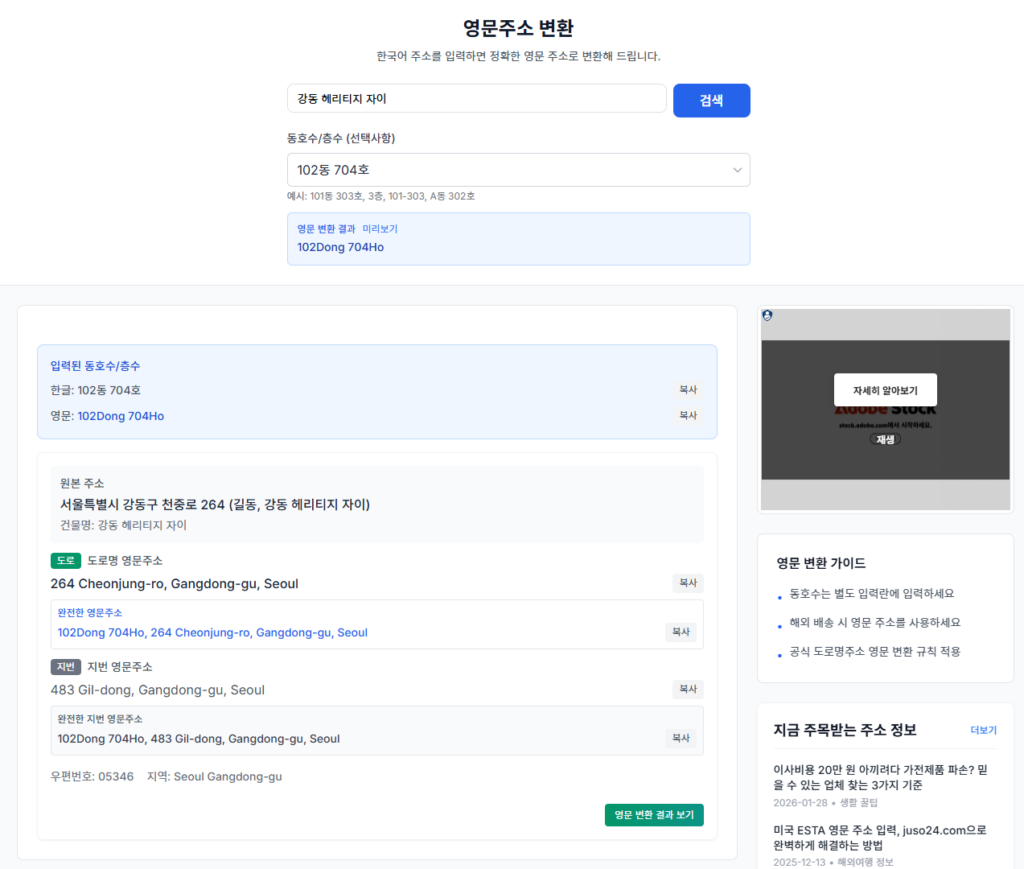Click the blue 검색 search button
1024x869 pixels.
[x=711, y=100]
